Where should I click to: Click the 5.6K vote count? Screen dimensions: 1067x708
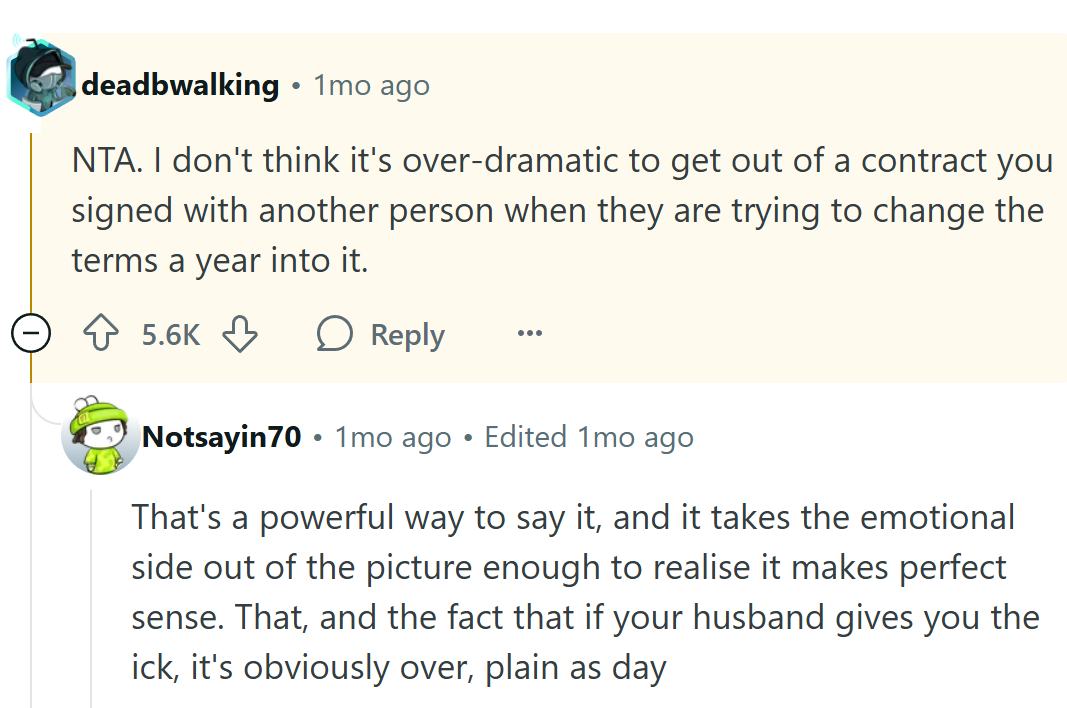pyautogui.click(x=169, y=334)
